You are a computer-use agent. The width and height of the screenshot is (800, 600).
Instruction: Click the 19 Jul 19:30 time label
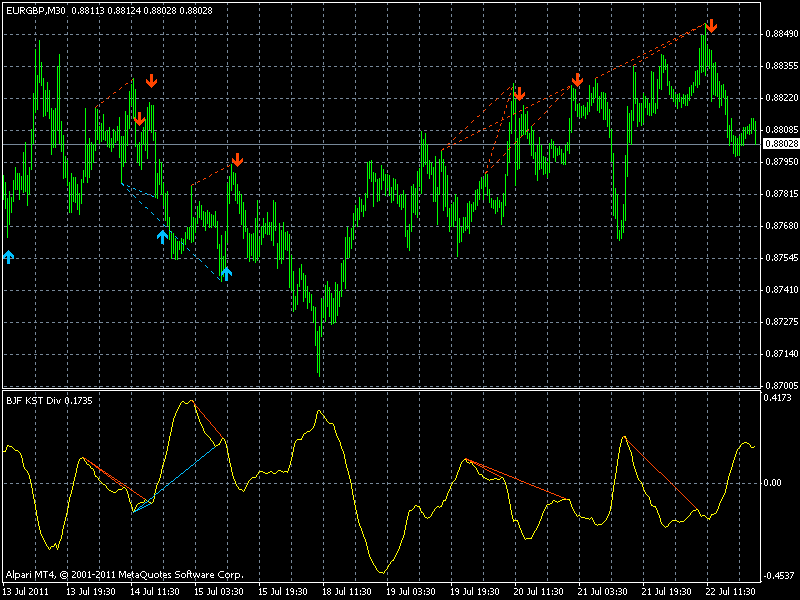(x=475, y=592)
